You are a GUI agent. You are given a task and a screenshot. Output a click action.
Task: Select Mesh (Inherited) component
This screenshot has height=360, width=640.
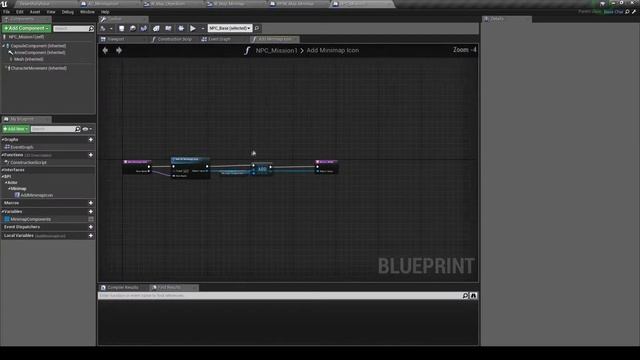click(29, 59)
